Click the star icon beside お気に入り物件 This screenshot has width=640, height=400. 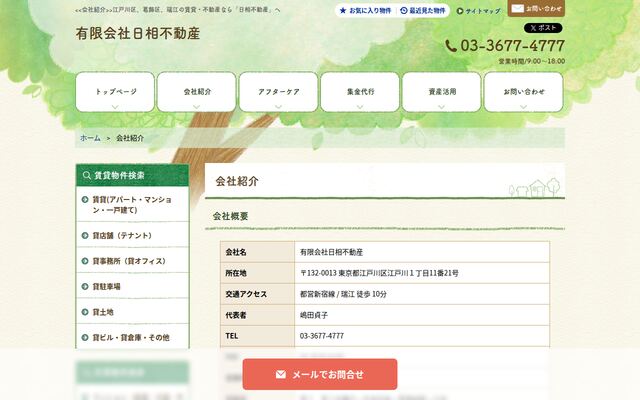tap(343, 11)
